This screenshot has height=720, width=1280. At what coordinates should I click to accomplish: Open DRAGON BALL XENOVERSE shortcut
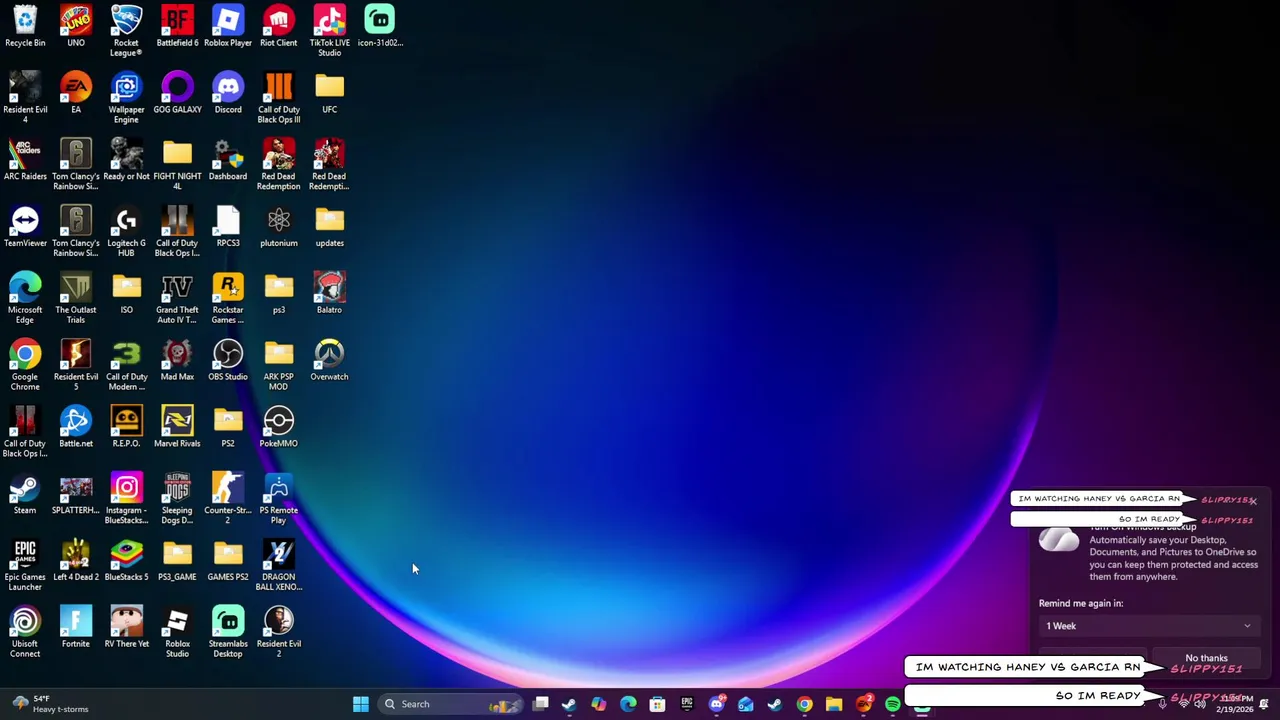(x=279, y=566)
